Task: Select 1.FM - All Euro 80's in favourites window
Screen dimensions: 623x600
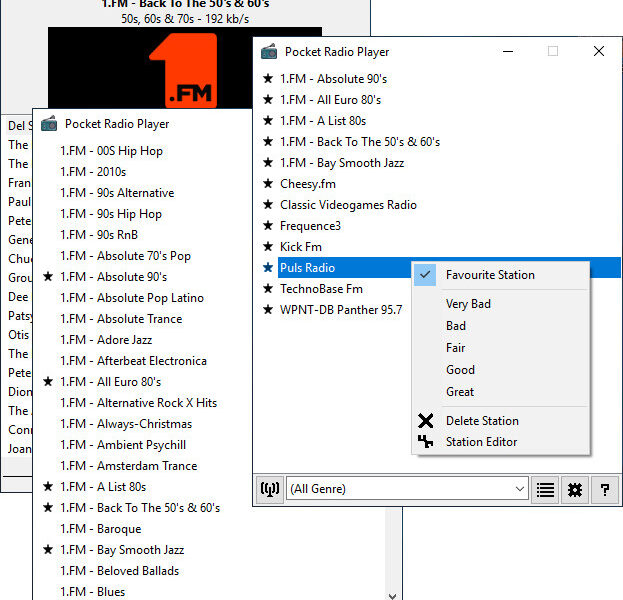Action: pyautogui.click(x=331, y=100)
